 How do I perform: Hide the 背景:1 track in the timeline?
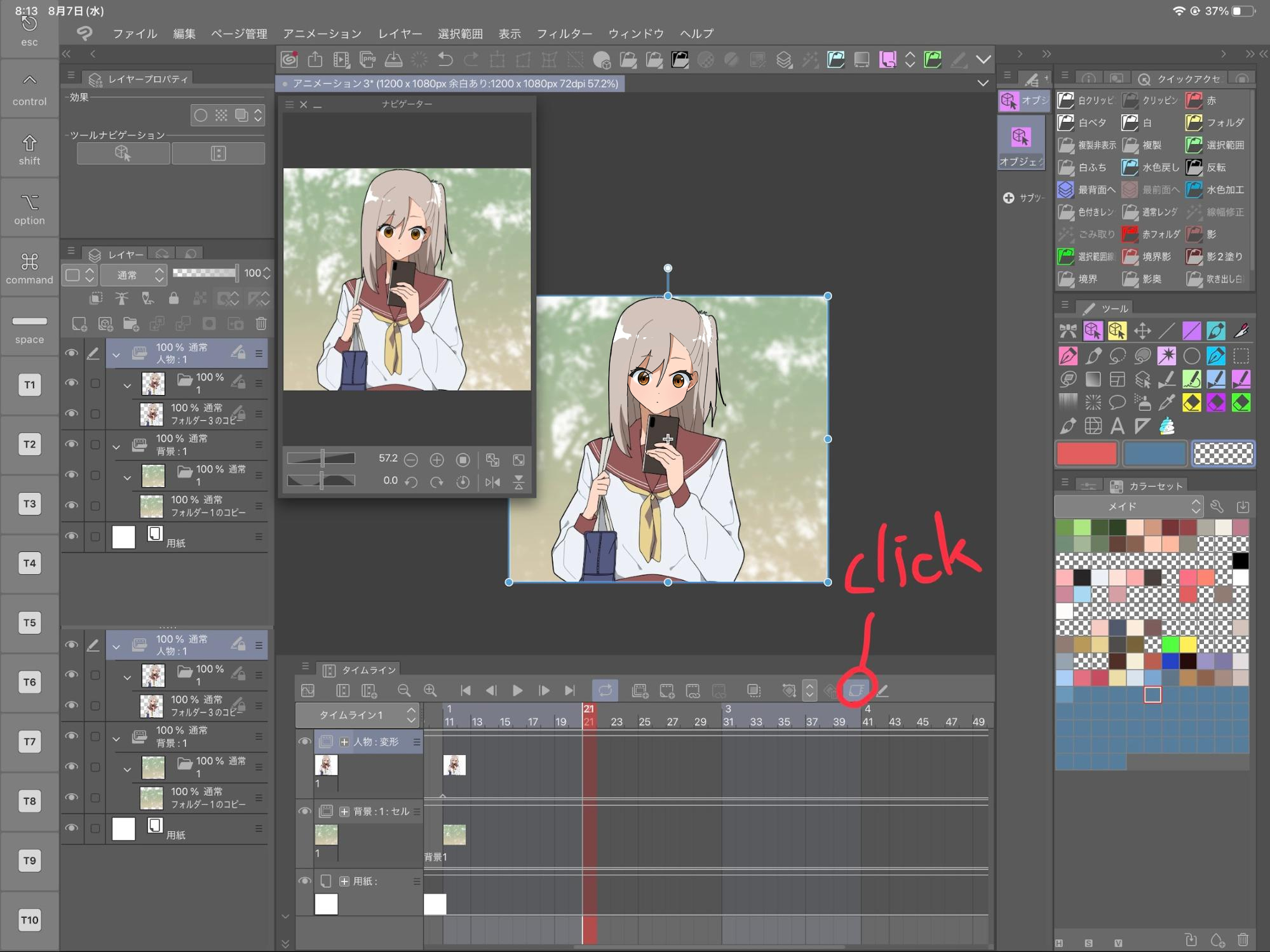point(305,811)
